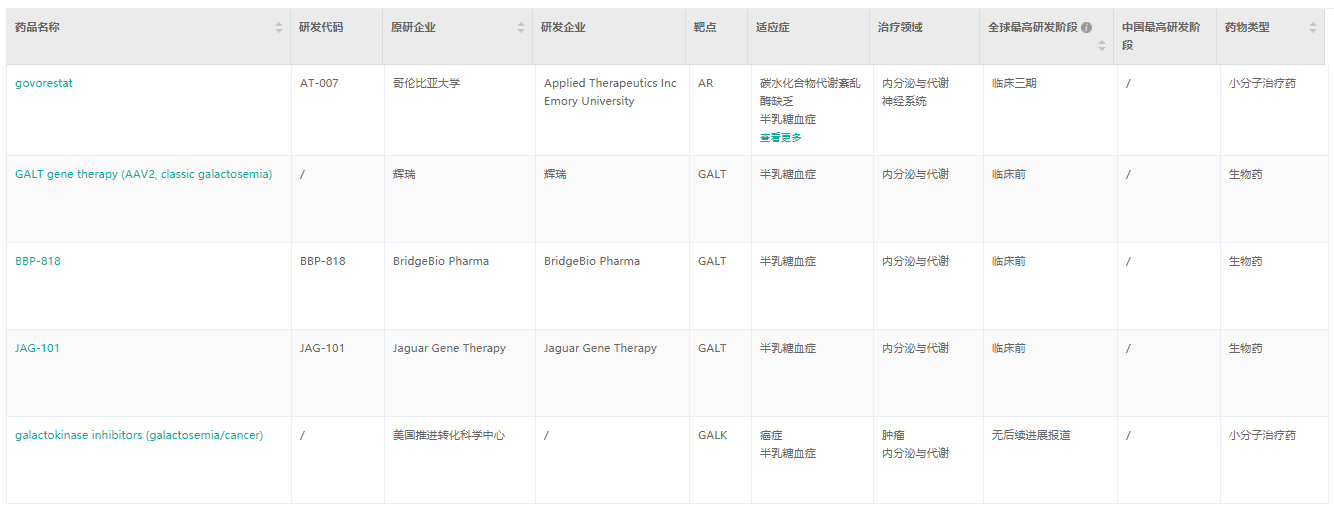The image size is (1334, 509).
Task: Click the sort arrows beside 药物类型
Action: pyautogui.click(x=1313, y=28)
